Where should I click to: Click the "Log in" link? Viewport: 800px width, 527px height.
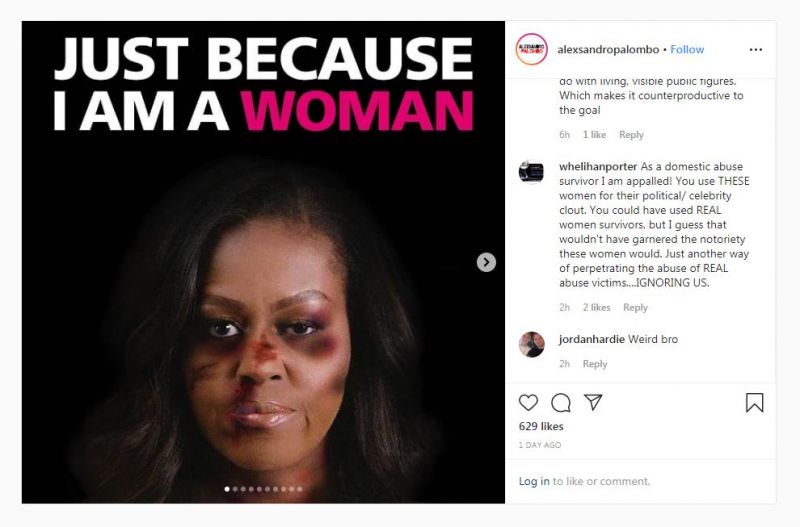pos(534,481)
